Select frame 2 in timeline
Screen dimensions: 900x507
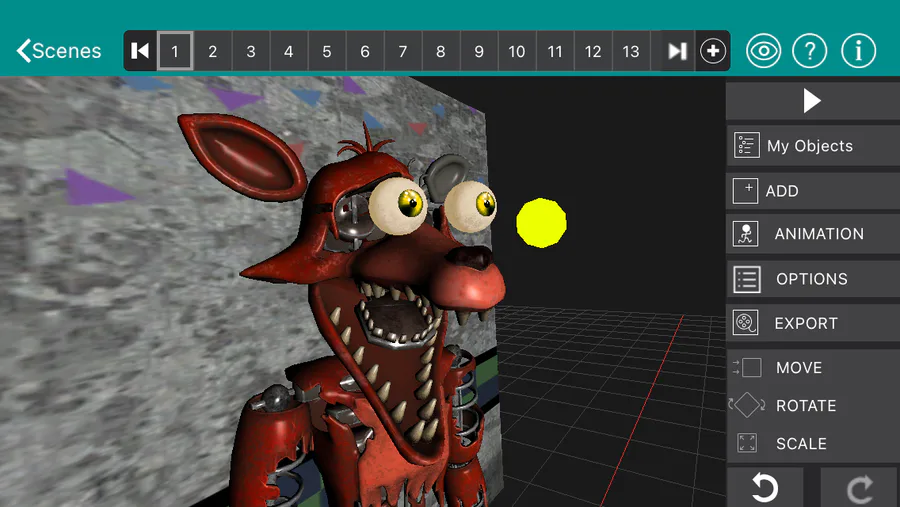(213, 51)
